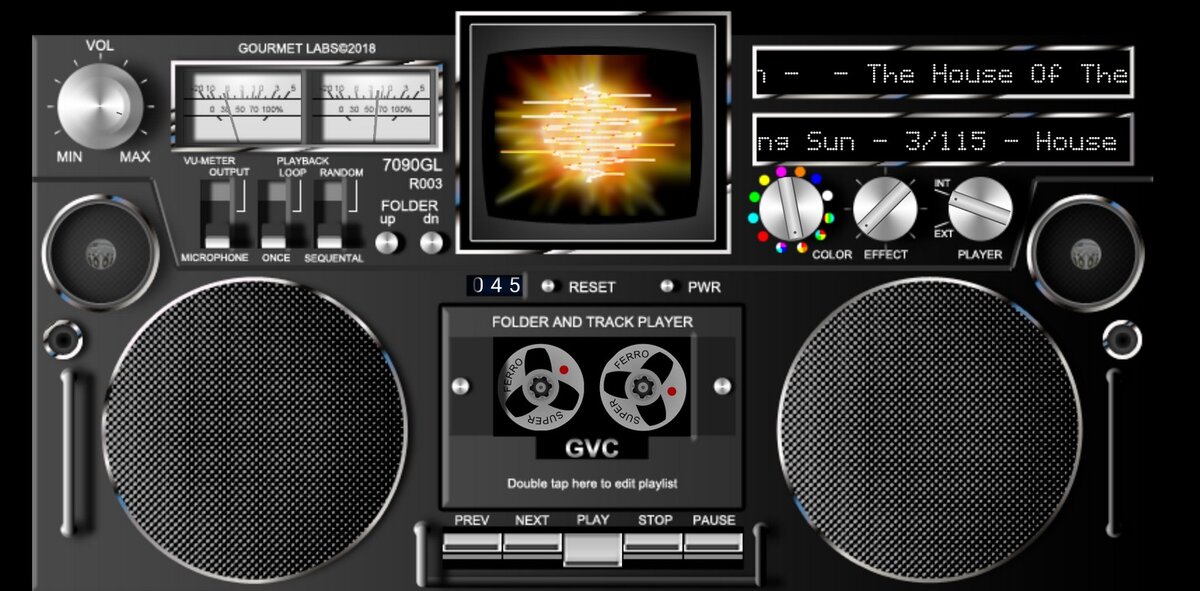Image resolution: width=1200 pixels, height=591 pixels.
Task: Tap the MIN volume label
Action: (x=69, y=157)
